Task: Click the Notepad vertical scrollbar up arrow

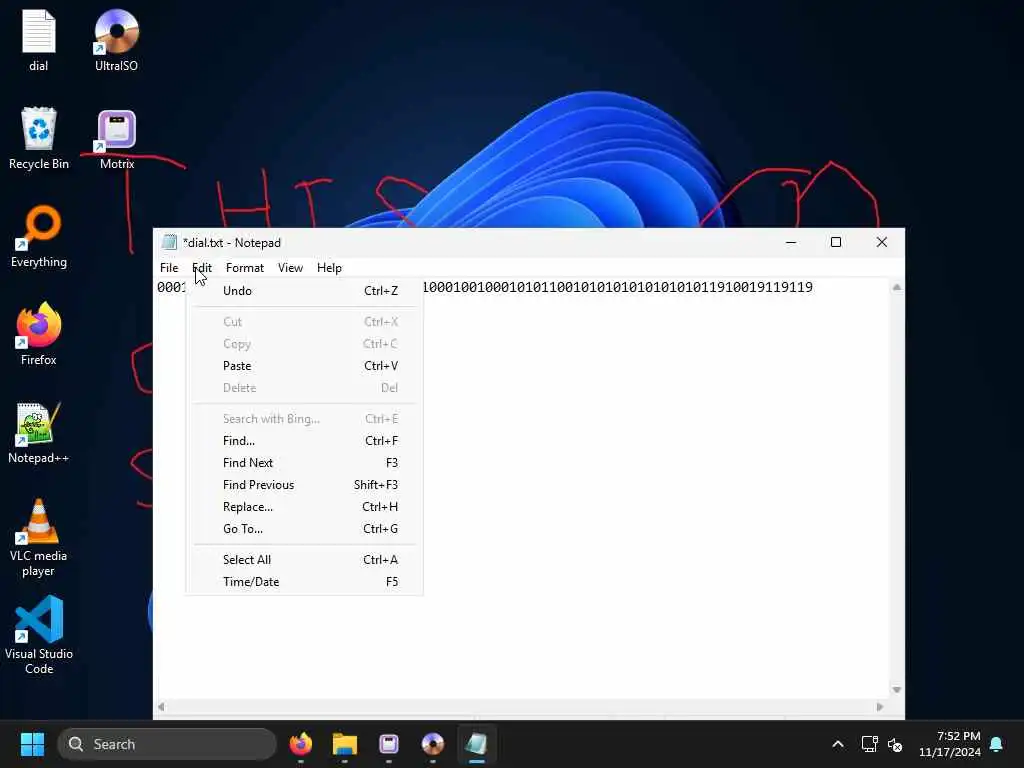Action: click(897, 287)
